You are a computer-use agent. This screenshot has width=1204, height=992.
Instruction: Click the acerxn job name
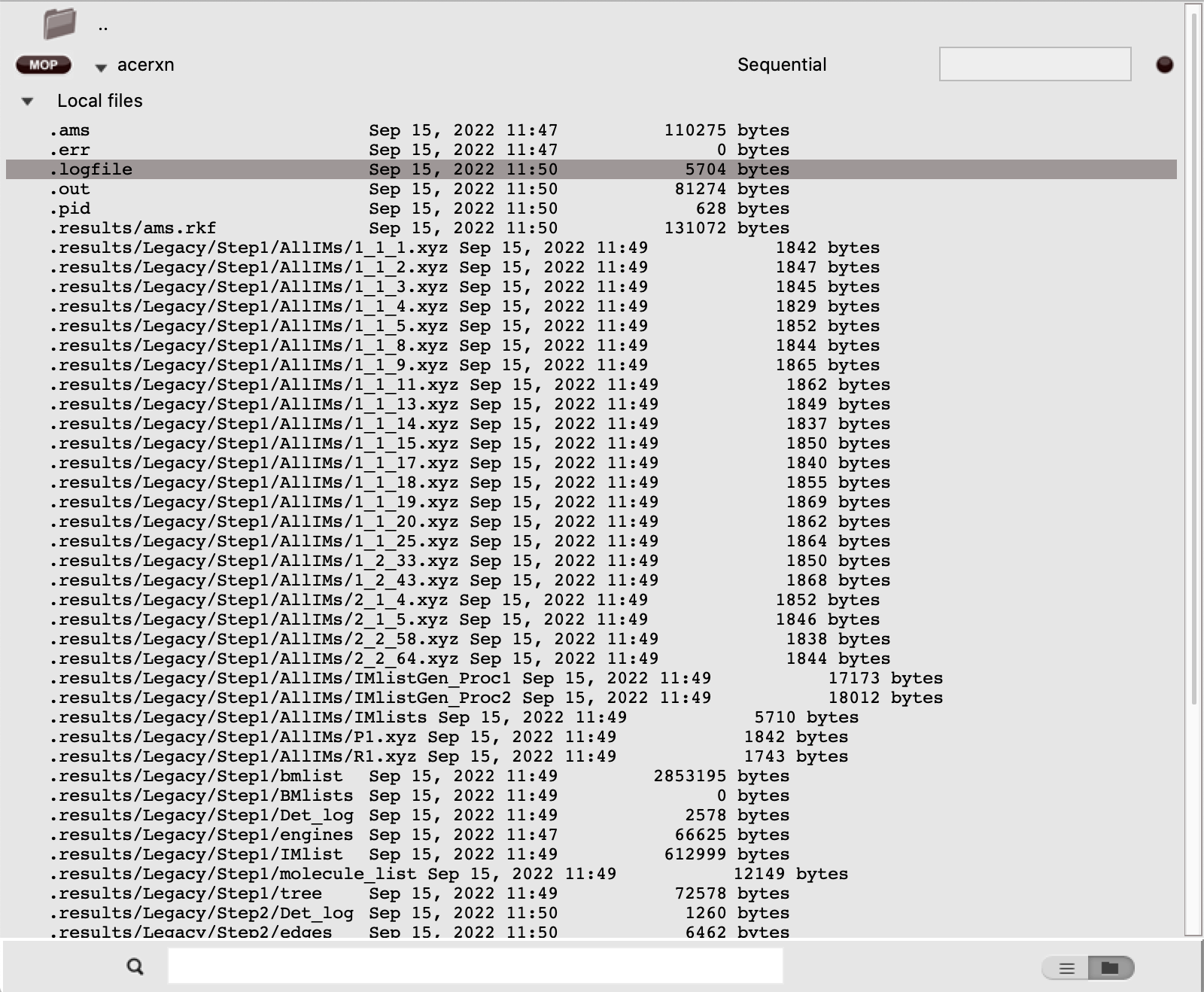tap(146, 65)
